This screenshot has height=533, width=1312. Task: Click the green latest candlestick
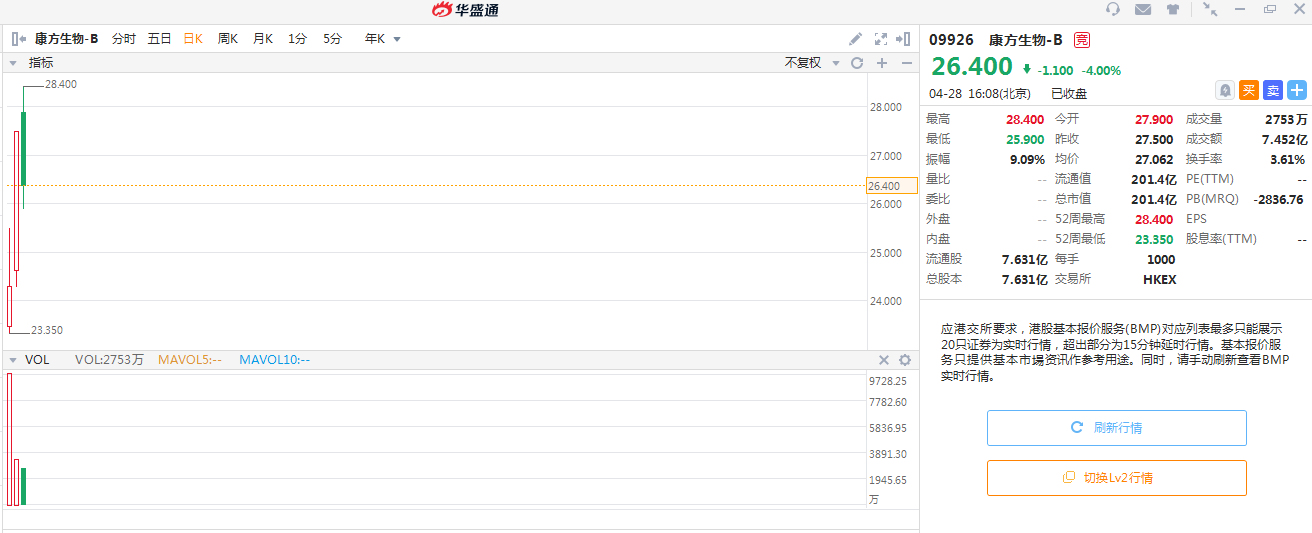[23, 148]
